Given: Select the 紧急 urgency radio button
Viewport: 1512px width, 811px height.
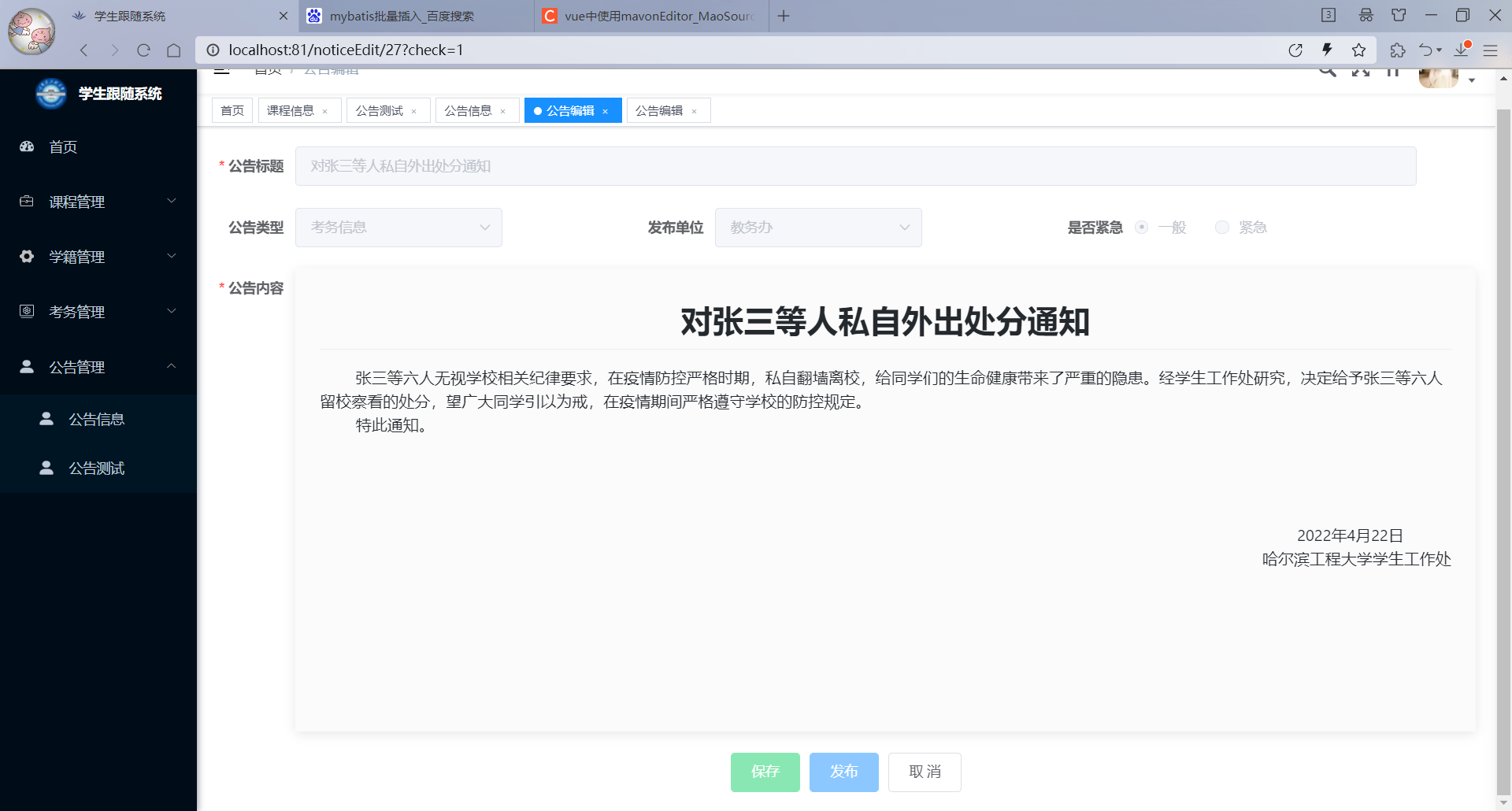Looking at the screenshot, I should 1222,228.
